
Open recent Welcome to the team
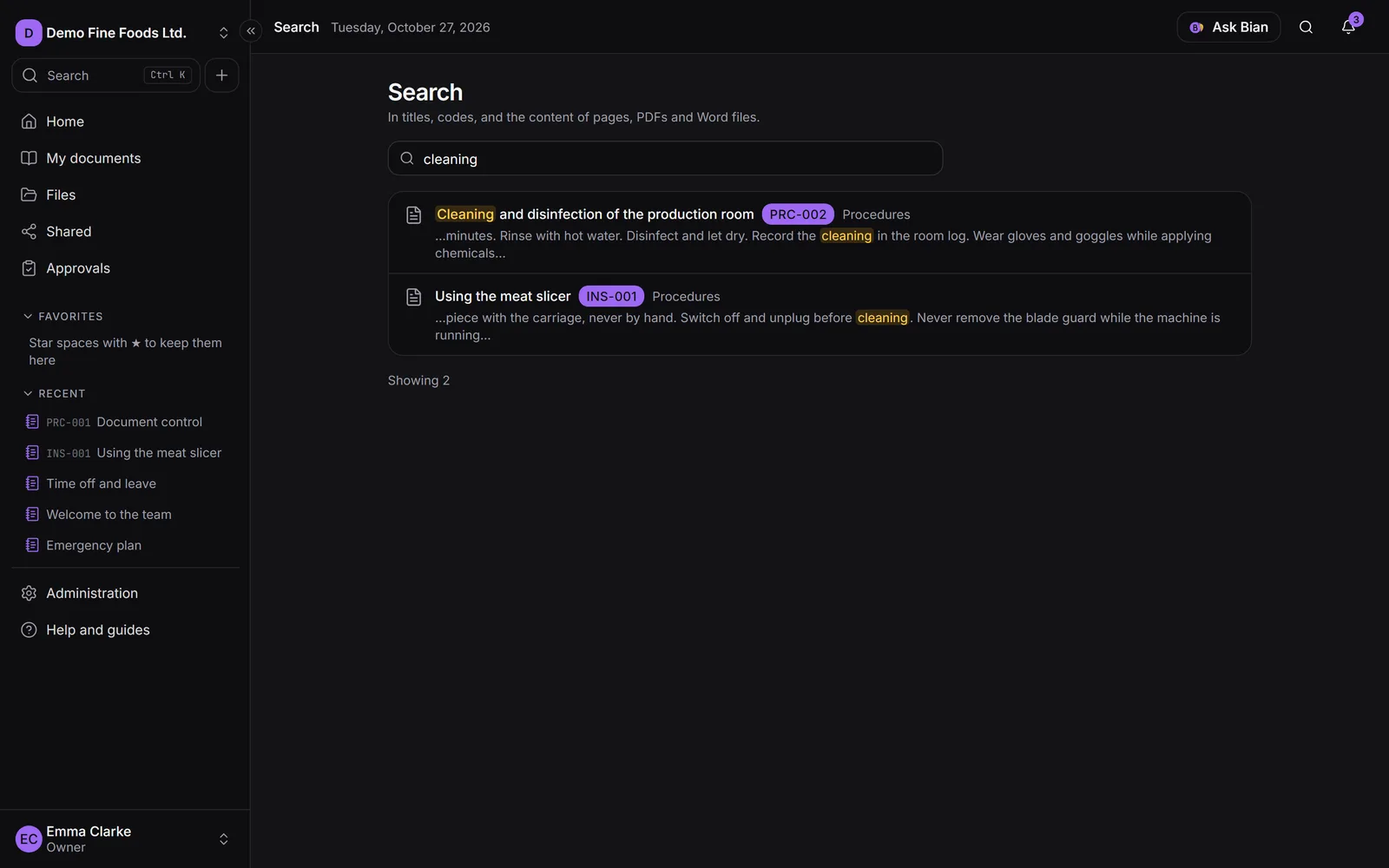[x=125, y=515]
